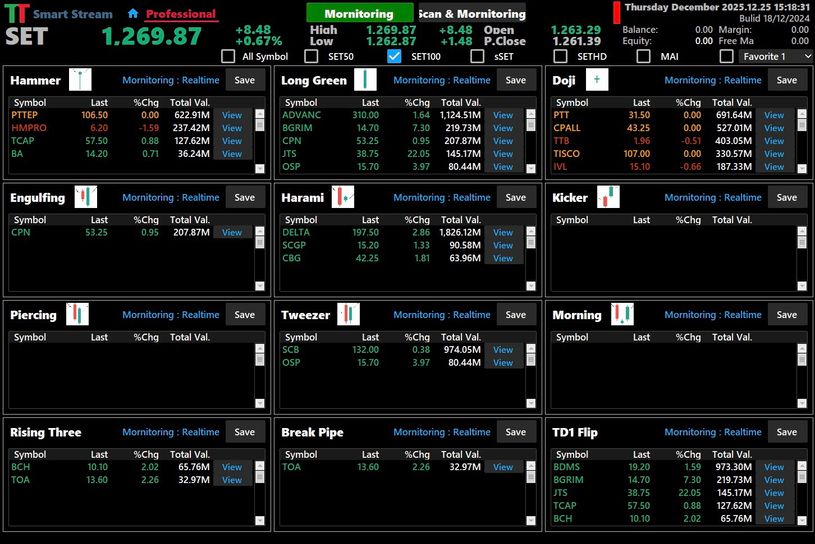Image resolution: width=815 pixels, height=544 pixels.
Task: Click the Hammer candlestick pattern icon
Action: tap(80, 80)
